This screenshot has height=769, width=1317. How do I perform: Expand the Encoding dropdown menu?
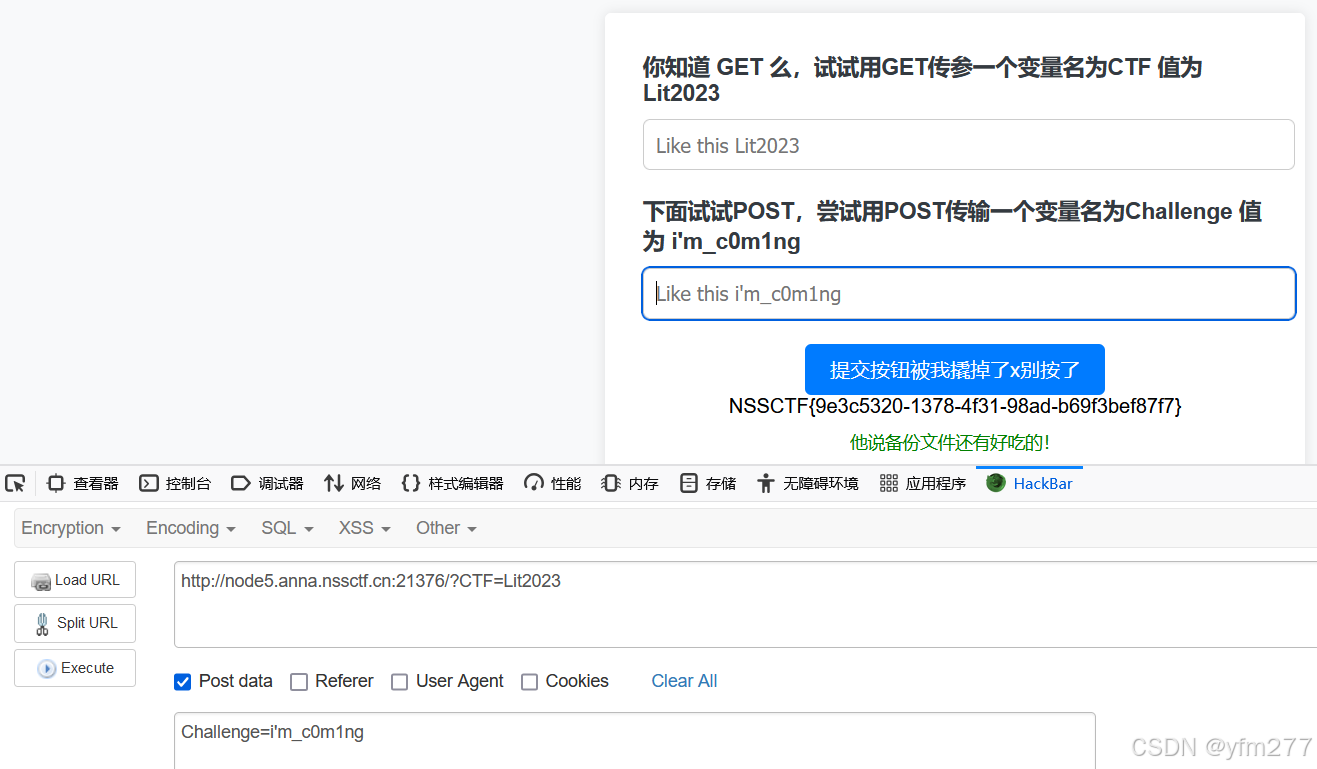tap(191, 528)
